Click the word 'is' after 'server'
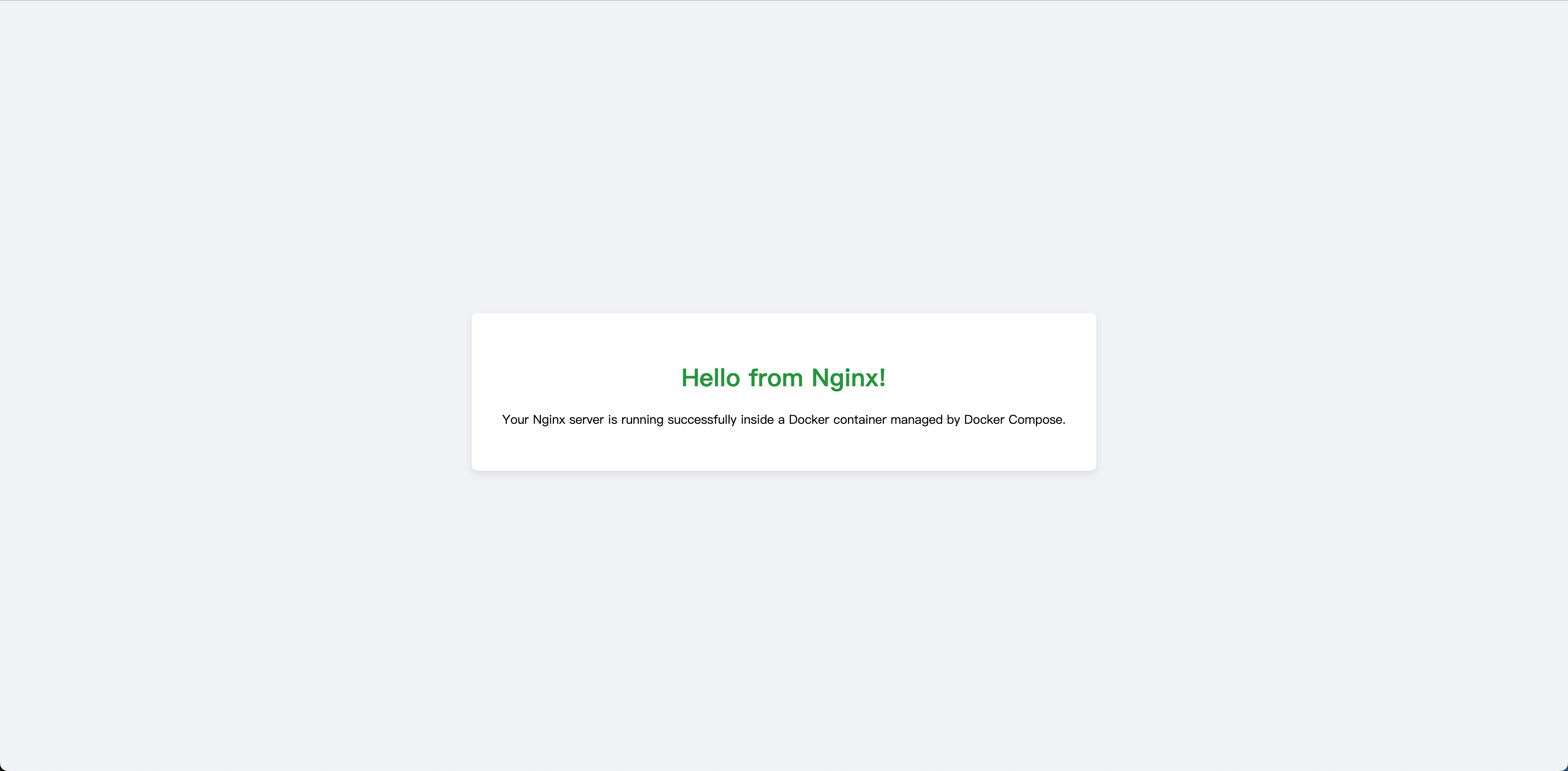This screenshot has height=771, width=1568. click(x=612, y=419)
